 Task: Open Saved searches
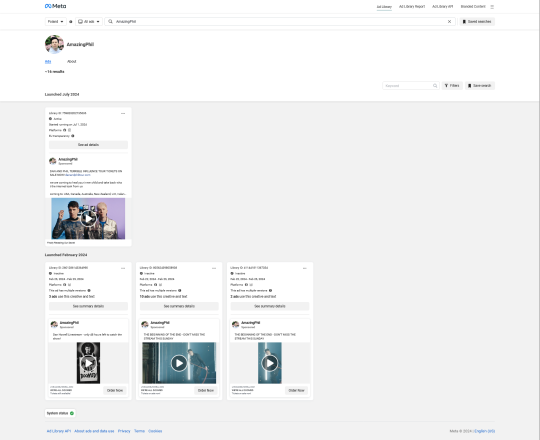477,22
